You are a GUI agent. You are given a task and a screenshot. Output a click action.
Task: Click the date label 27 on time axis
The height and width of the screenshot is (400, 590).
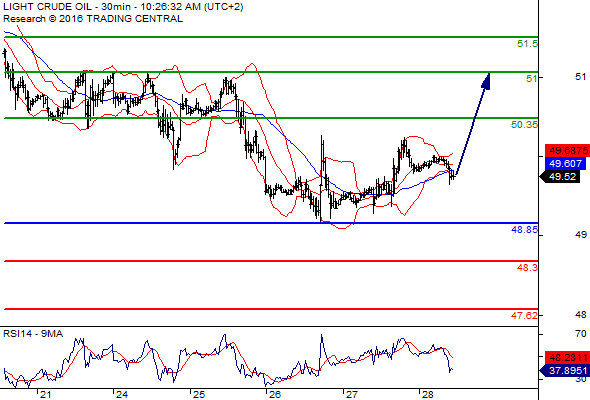[351, 394]
